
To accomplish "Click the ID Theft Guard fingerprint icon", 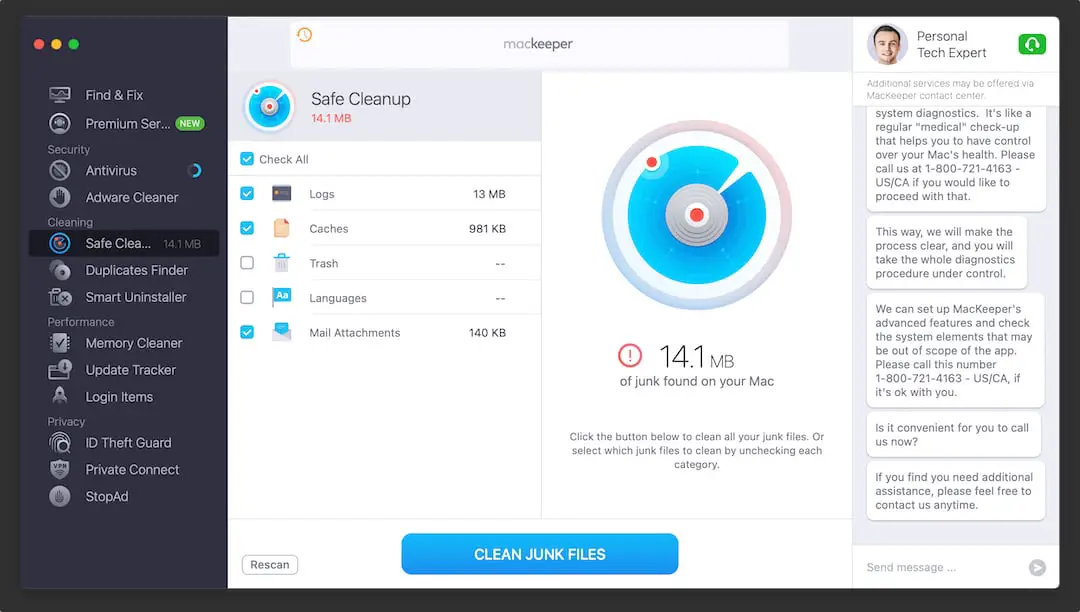I will click(x=60, y=442).
